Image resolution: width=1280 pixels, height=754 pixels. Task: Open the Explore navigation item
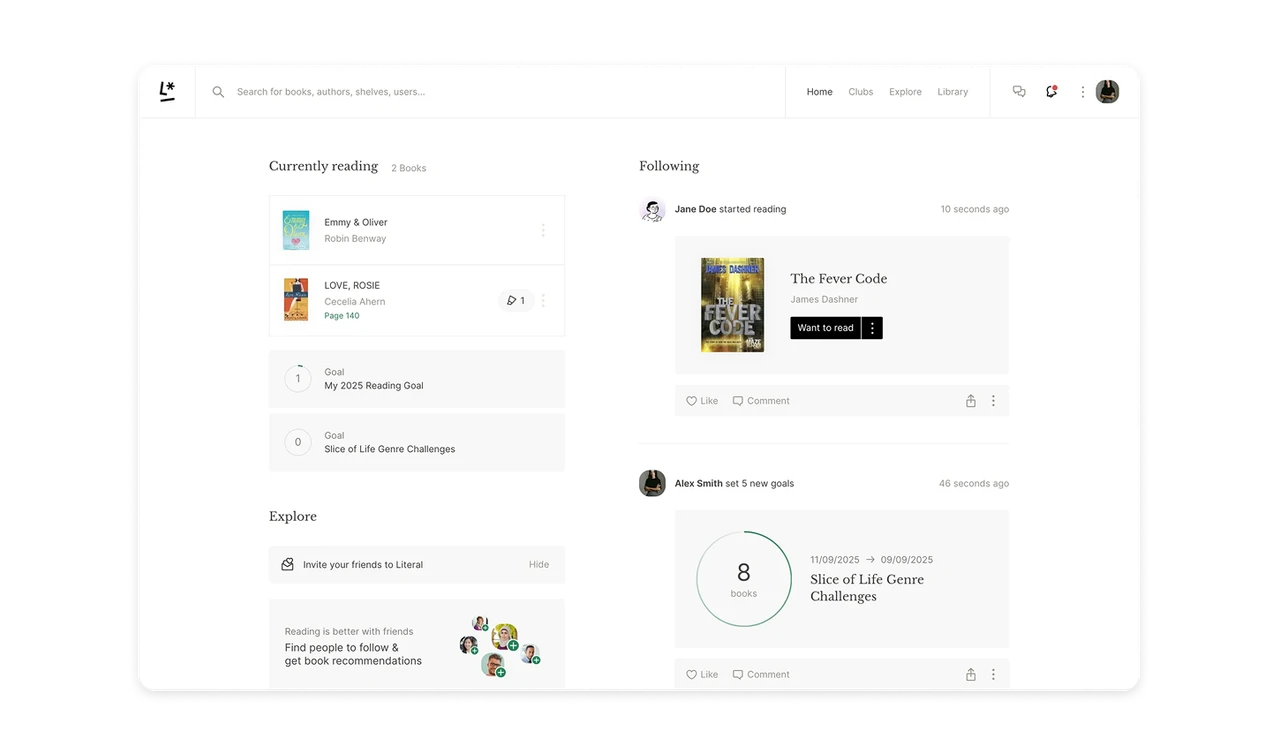point(905,91)
